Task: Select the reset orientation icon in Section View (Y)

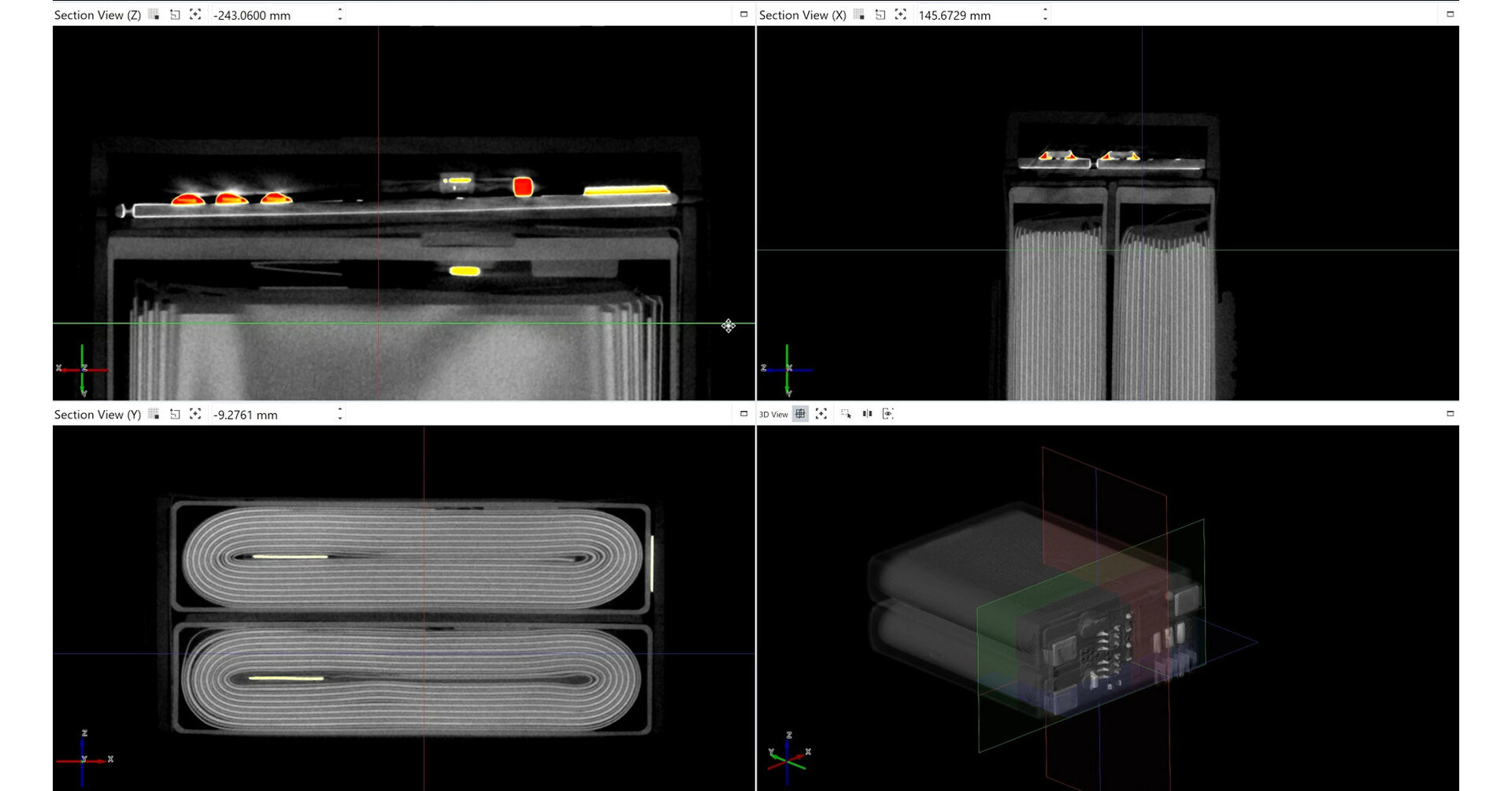Action: [175, 414]
